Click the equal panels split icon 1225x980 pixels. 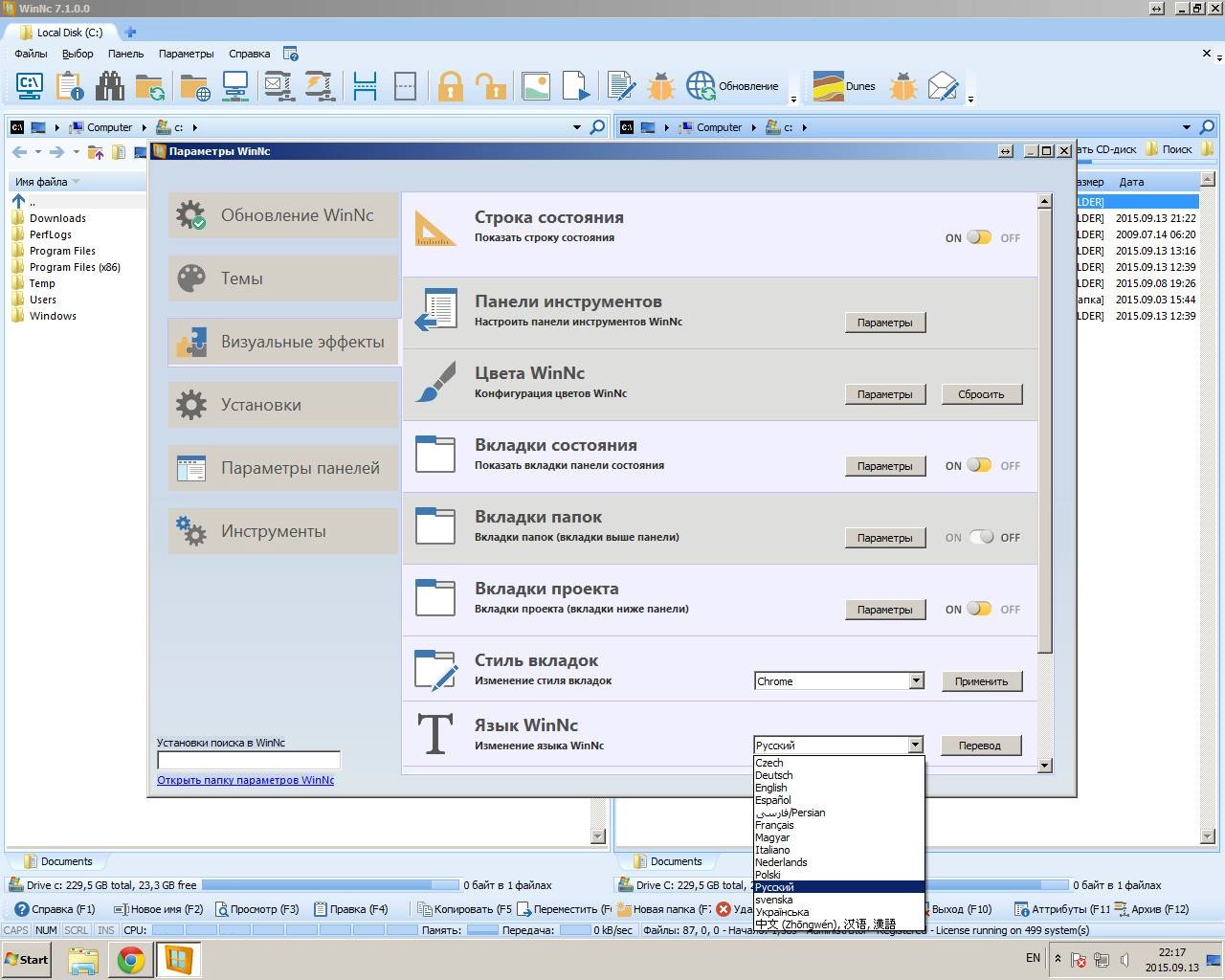365,86
